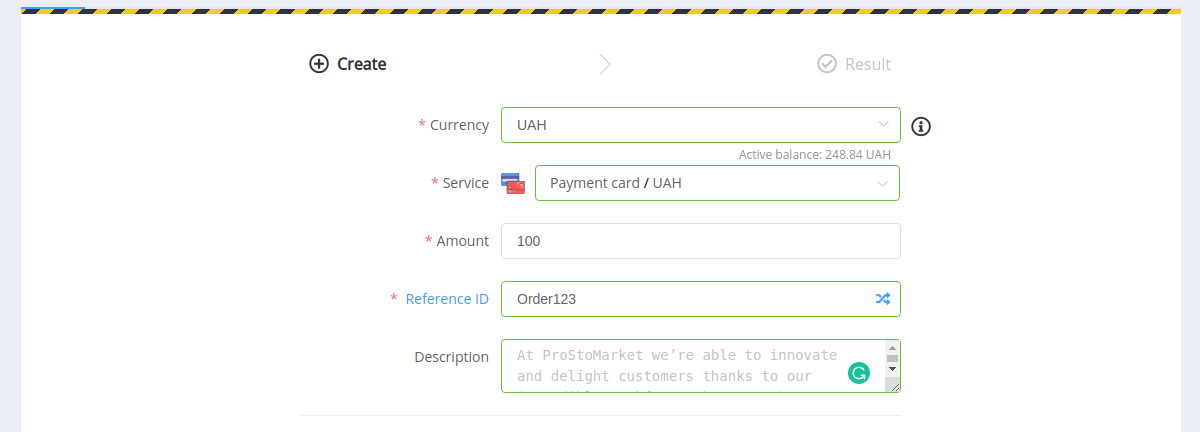Click the Description scrollbar thumb

(x=892, y=358)
